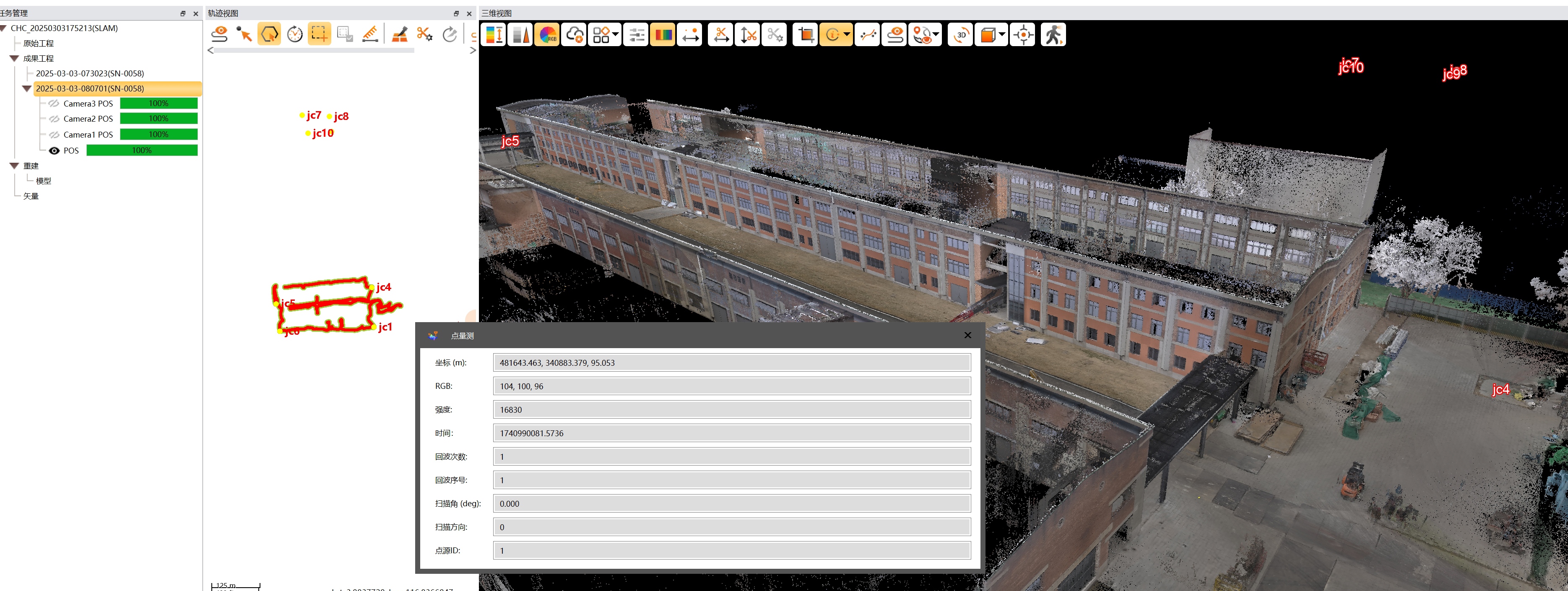The height and width of the screenshot is (591, 1568).
Task: Select the vertical scissor clip tool
Action: click(747, 35)
